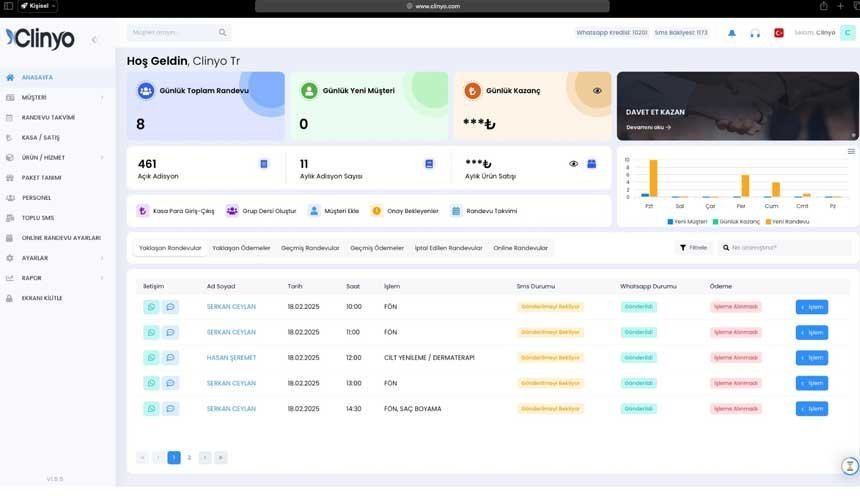Viewport: 860px width, 504px height.
Task: Click the Günlük Kazanç lira icon
Action: pos(472,90)
